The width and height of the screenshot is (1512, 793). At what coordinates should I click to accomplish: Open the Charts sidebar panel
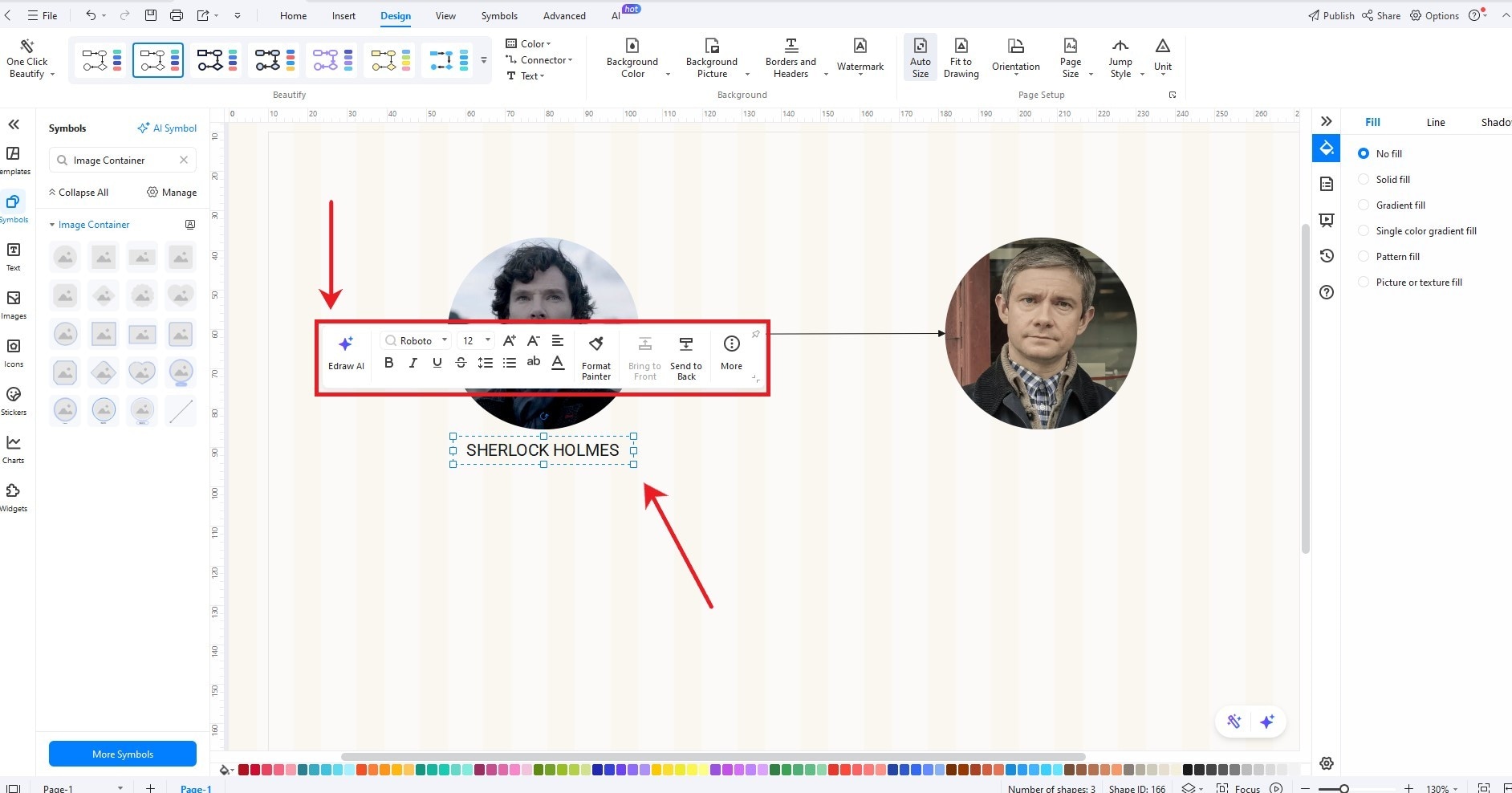pos(14,449)
